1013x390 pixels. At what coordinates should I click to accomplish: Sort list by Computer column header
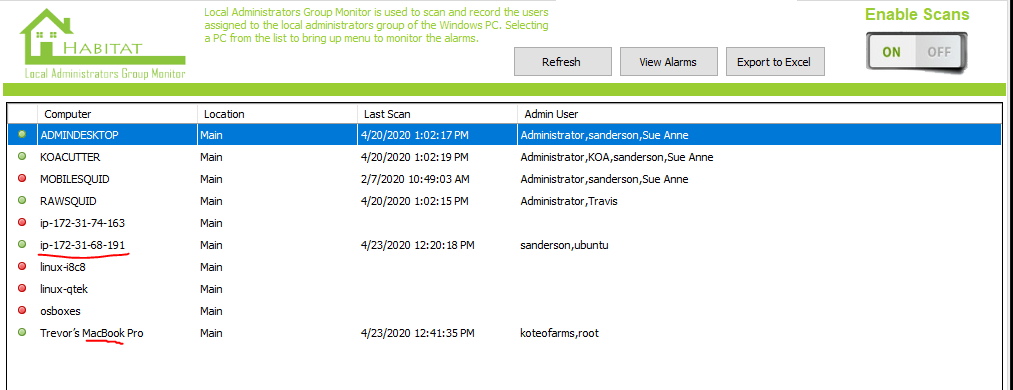pyautogui.click(x=117, y=114)
